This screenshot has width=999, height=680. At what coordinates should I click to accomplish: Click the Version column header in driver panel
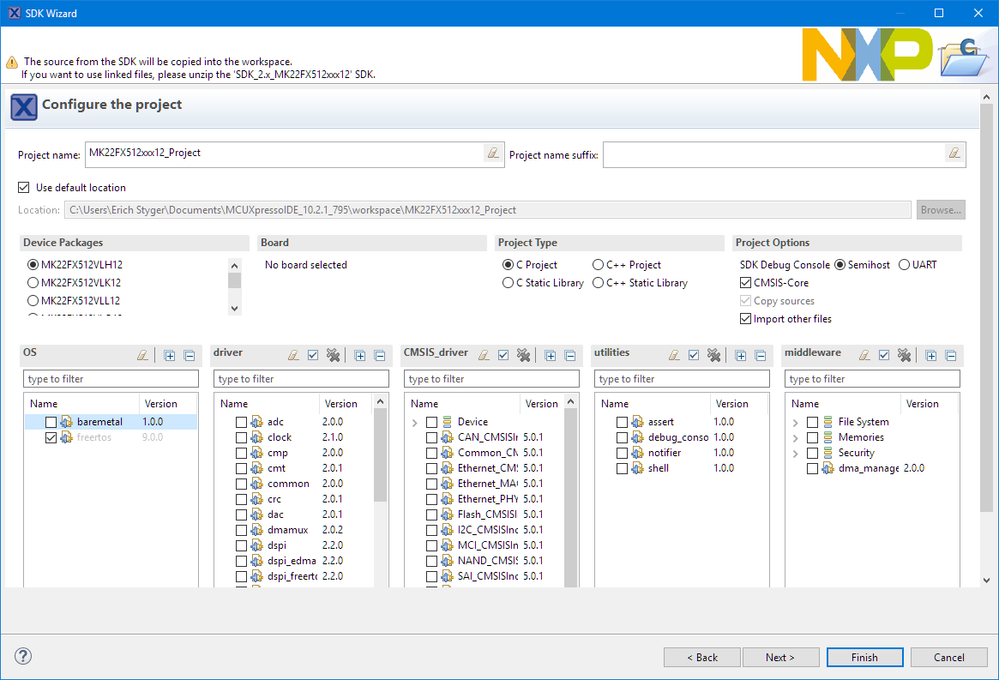pyautogui.click(x=341, y=404)
